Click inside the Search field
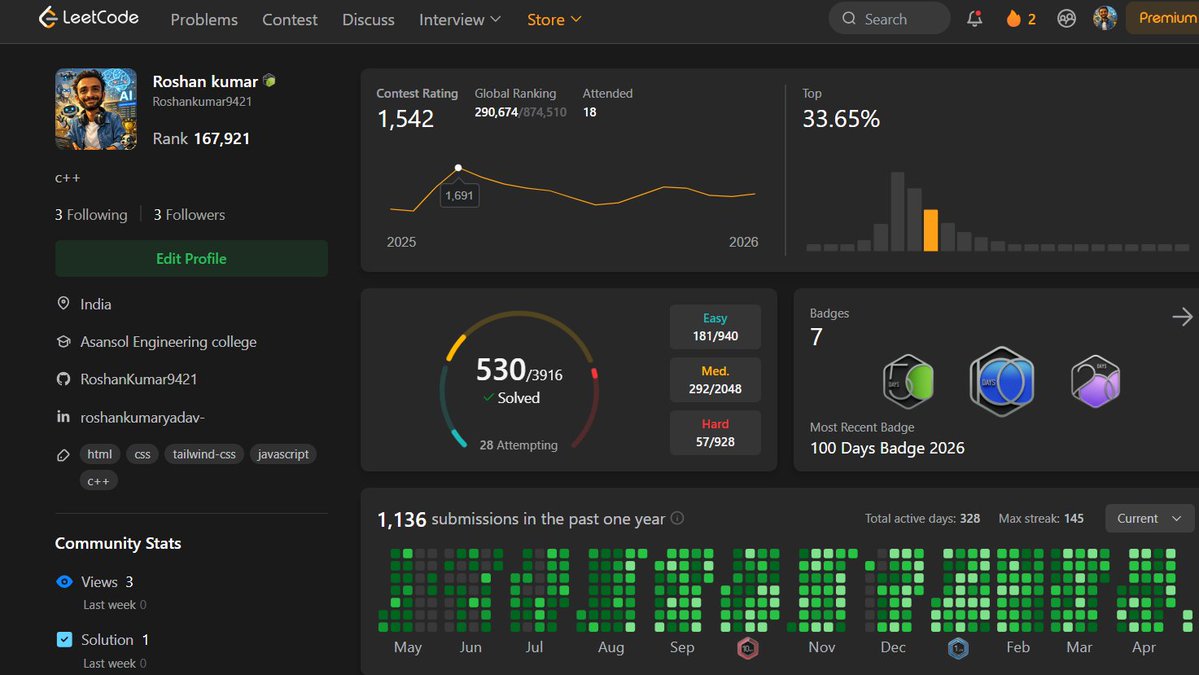The image size is (1199, 675). coord(889,18)
